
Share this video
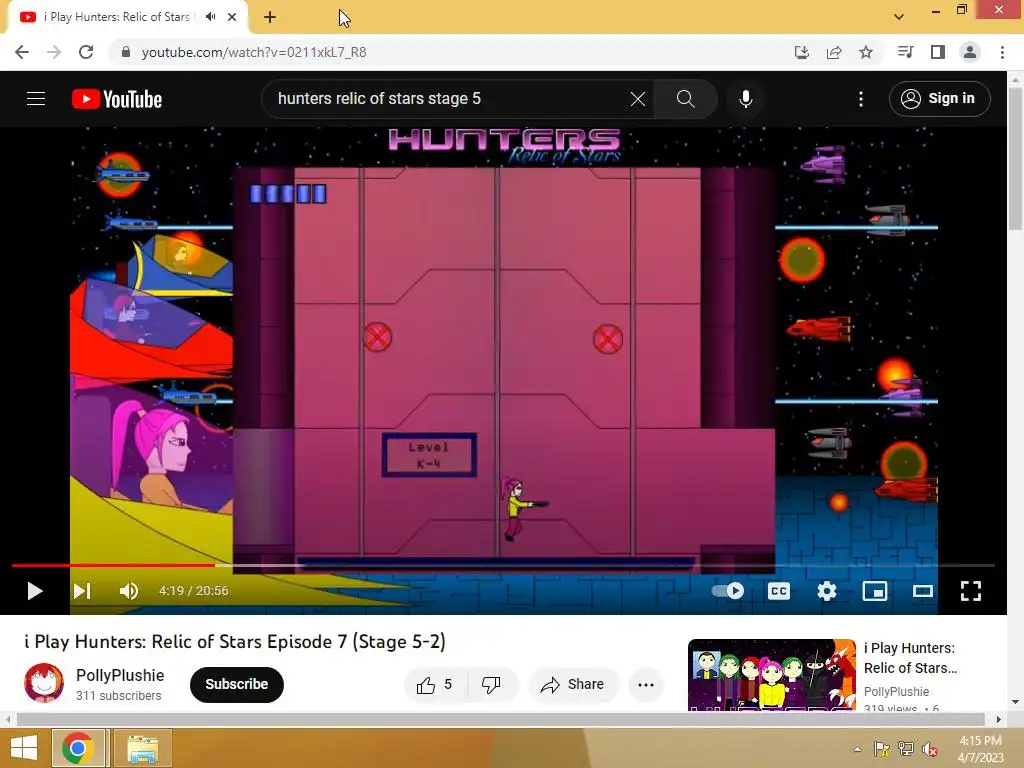(x=573, y=684)
